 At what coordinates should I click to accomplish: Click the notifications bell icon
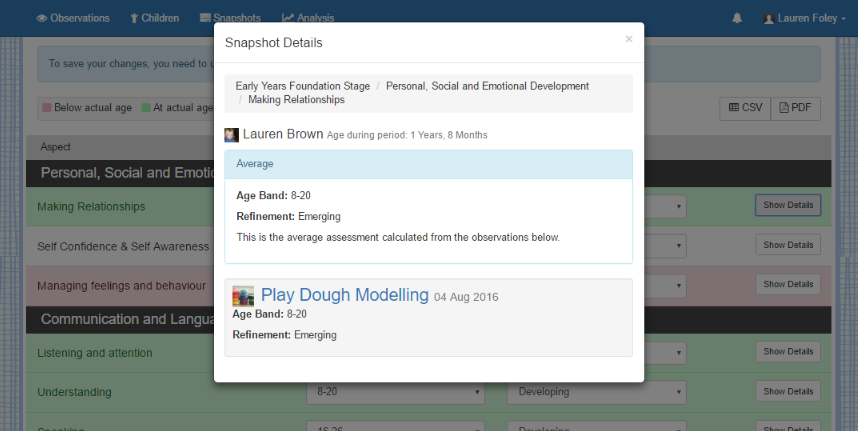737,18
